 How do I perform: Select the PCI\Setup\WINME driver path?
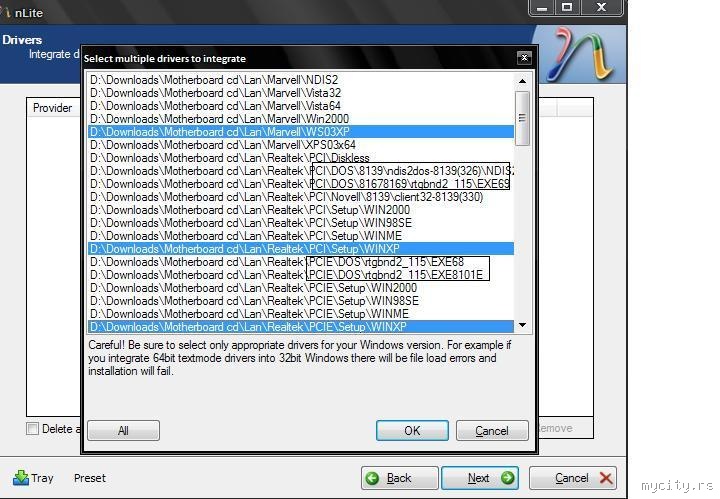point(301,235)
